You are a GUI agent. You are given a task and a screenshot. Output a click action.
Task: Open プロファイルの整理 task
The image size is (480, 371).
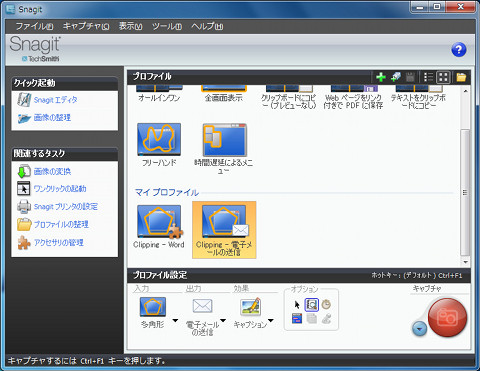pos(61,224)
